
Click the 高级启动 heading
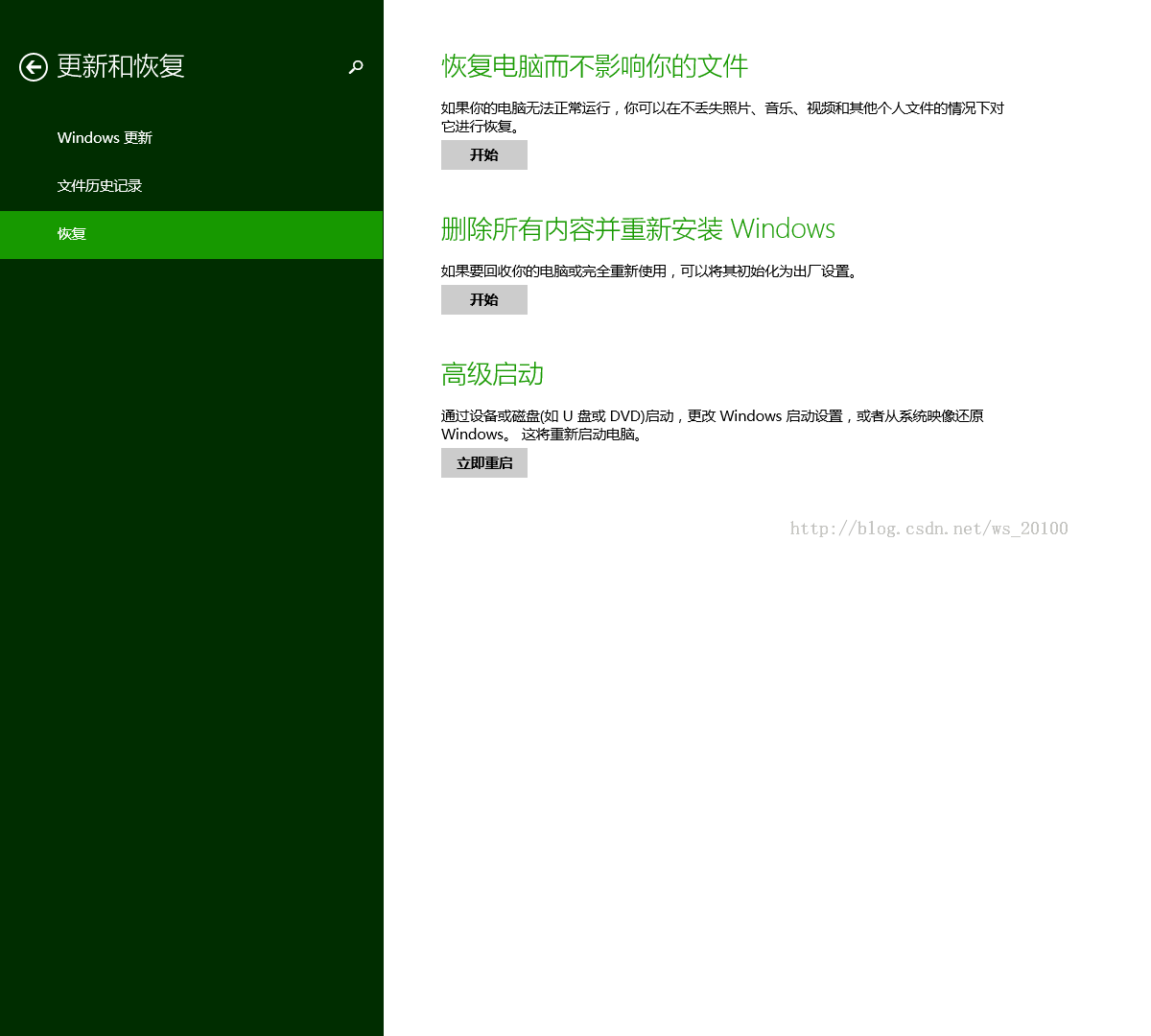click(x=493, y=374)
